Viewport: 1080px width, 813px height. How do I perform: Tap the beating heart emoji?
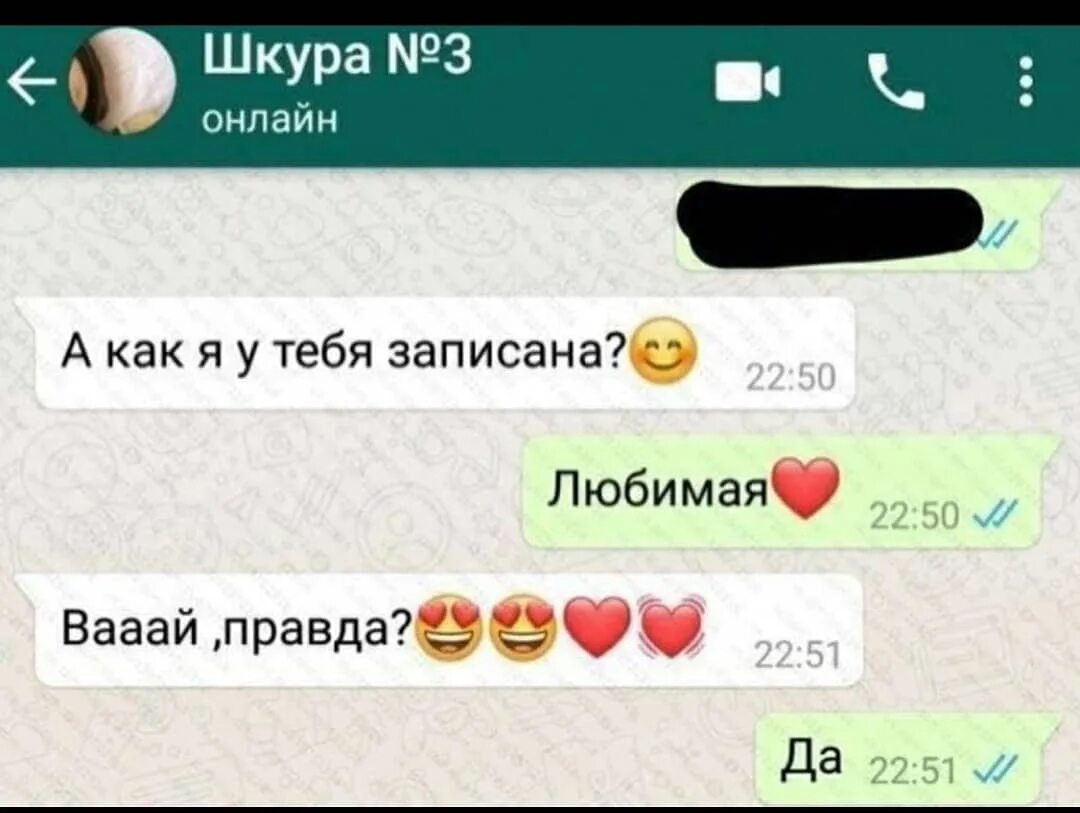coord(671,626)
